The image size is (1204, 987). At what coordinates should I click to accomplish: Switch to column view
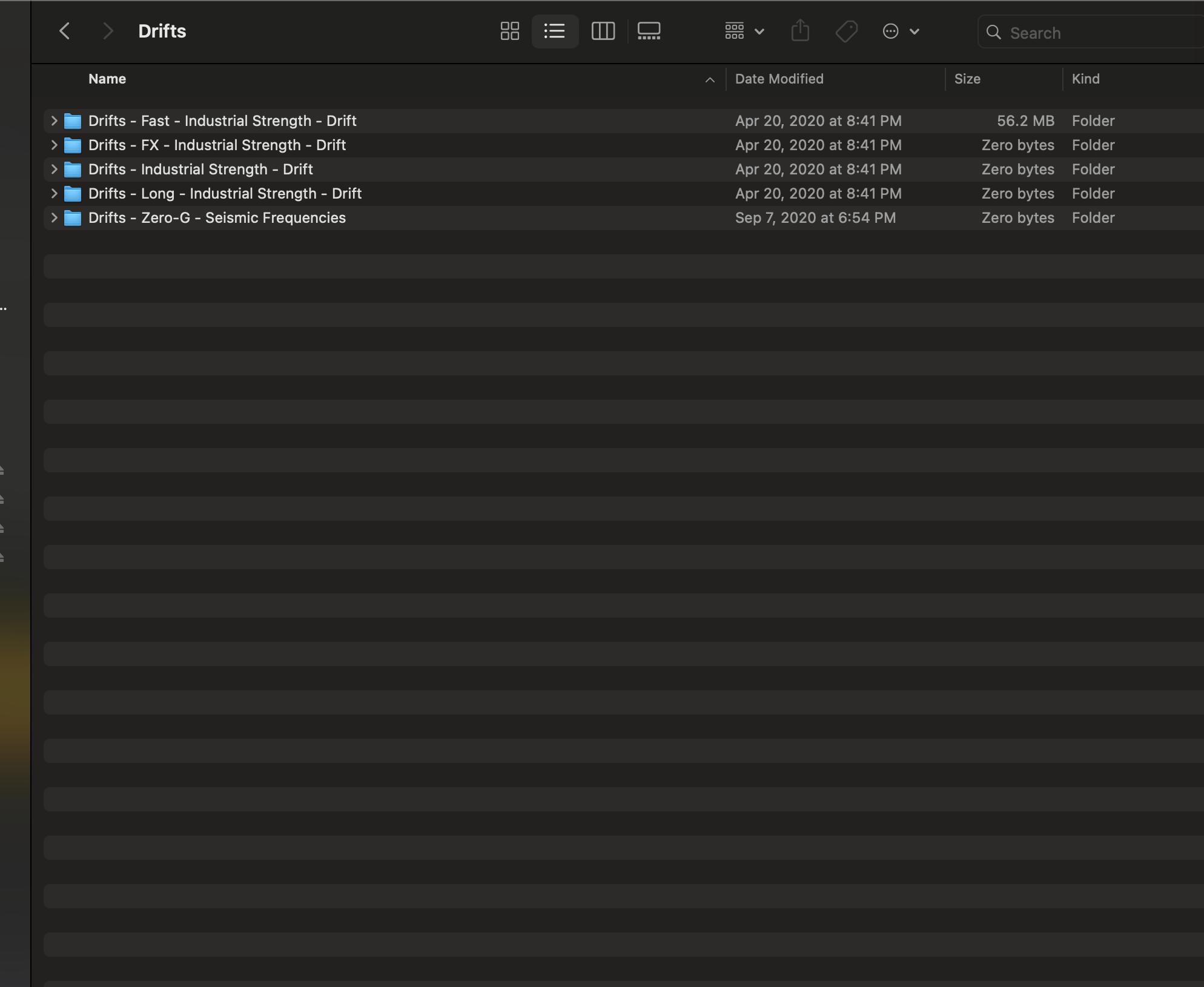(x=603, y=31)
